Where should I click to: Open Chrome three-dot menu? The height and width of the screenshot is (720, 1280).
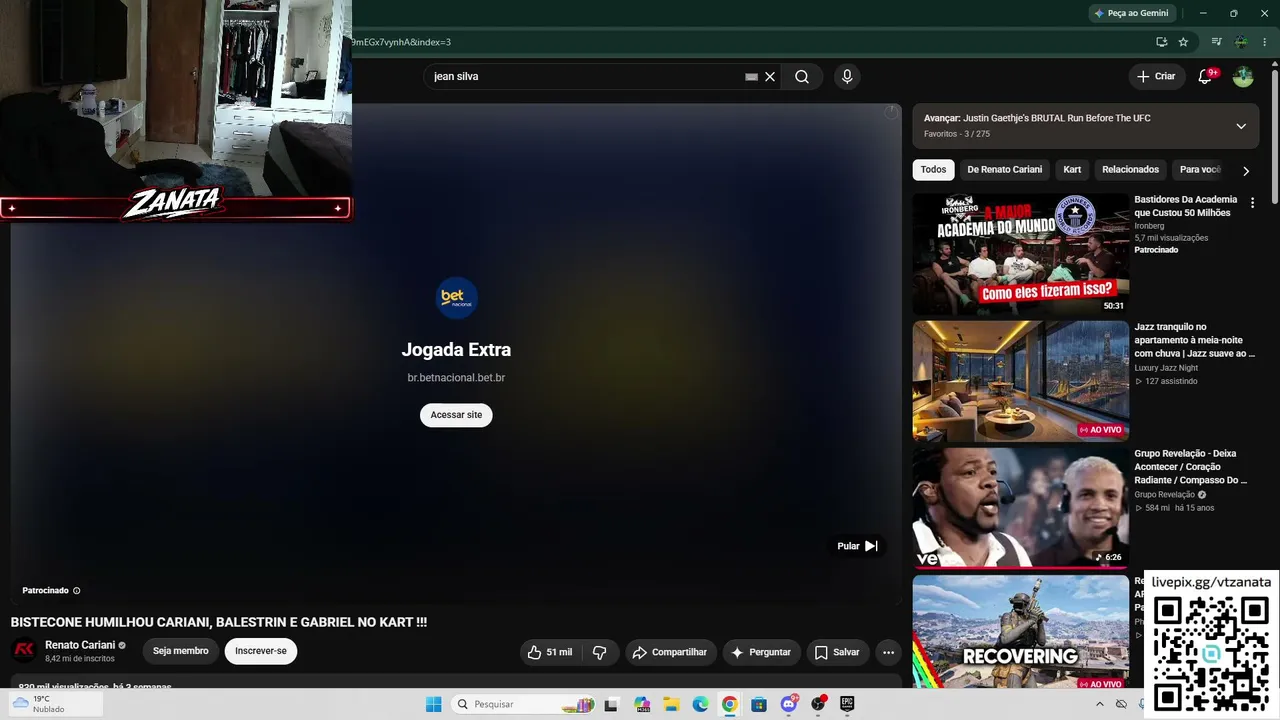tap(1264, 42)
